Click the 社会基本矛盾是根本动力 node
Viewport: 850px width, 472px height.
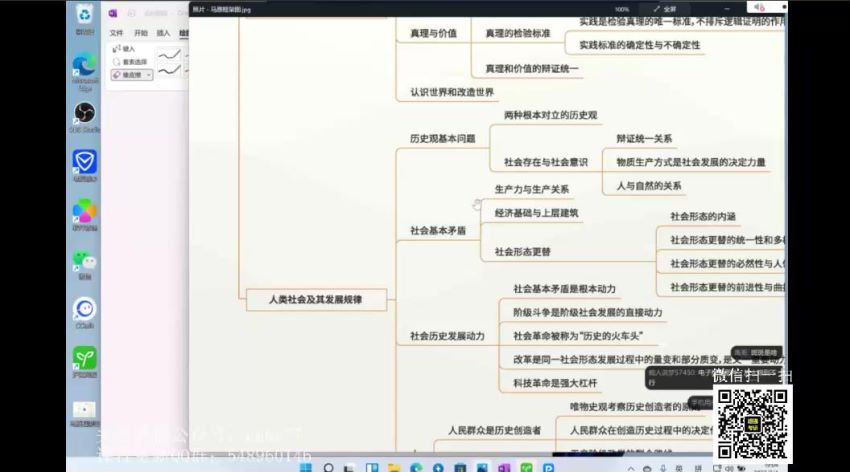pyautogui.click(x=564, y=289)
